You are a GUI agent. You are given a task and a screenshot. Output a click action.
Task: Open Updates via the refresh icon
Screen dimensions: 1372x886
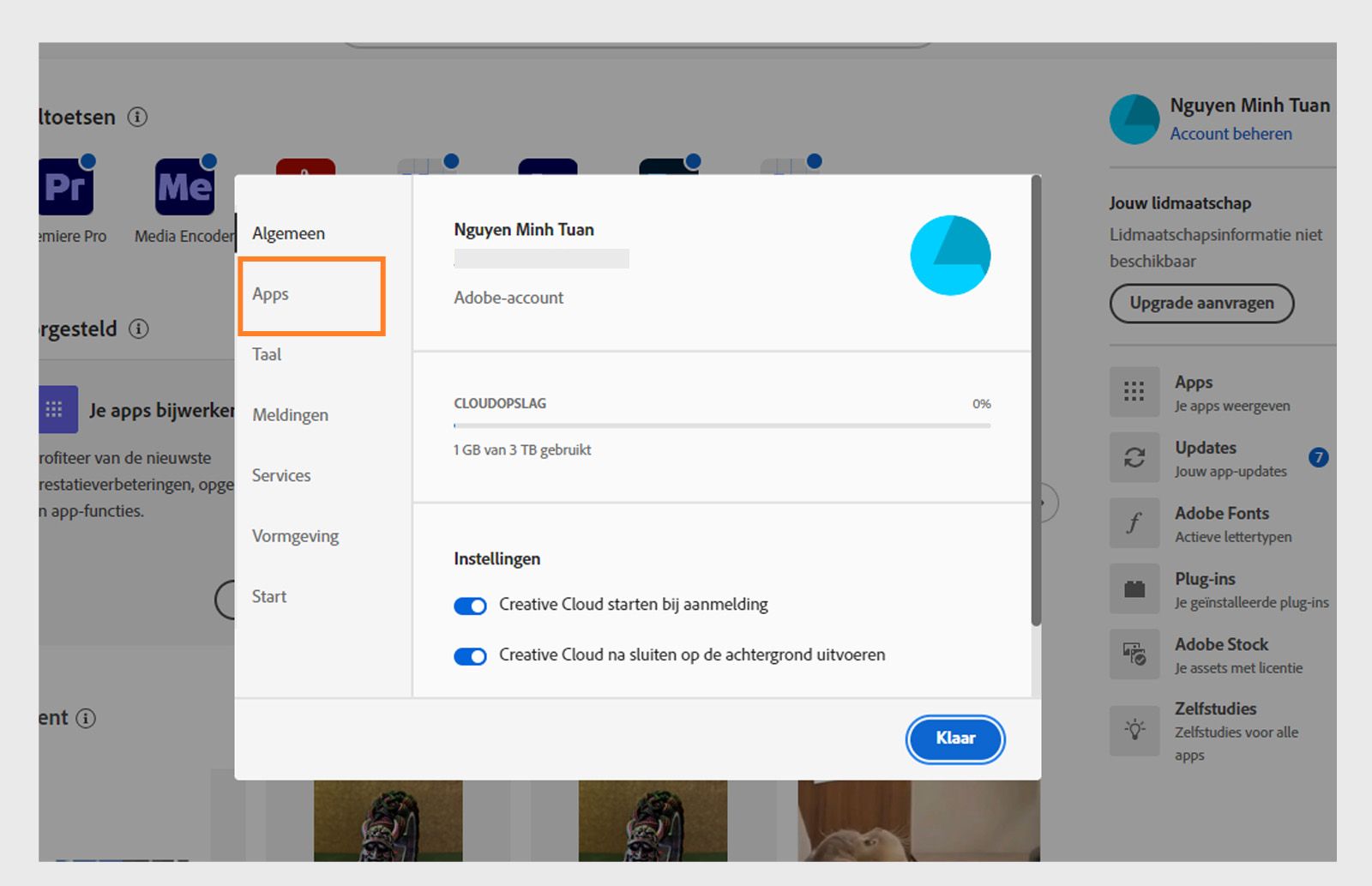[x=1134, y=457]
